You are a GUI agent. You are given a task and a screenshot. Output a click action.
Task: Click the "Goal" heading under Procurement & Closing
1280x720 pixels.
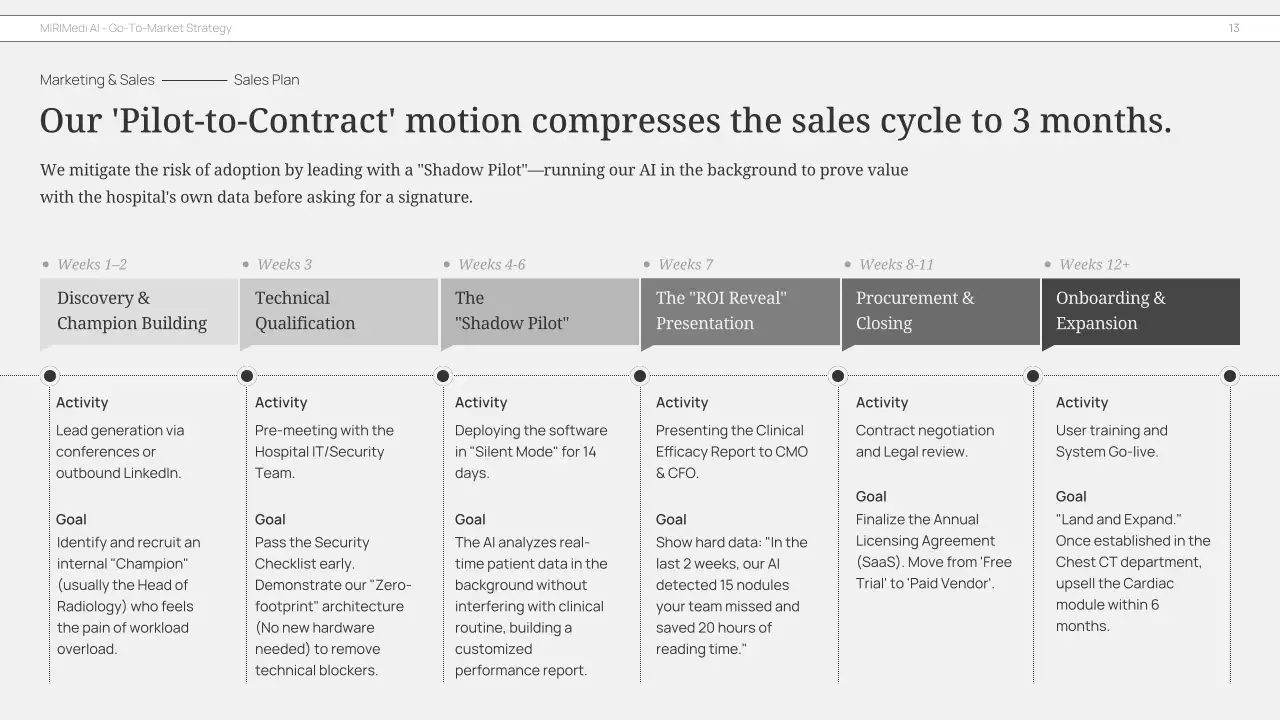point(871,496)
